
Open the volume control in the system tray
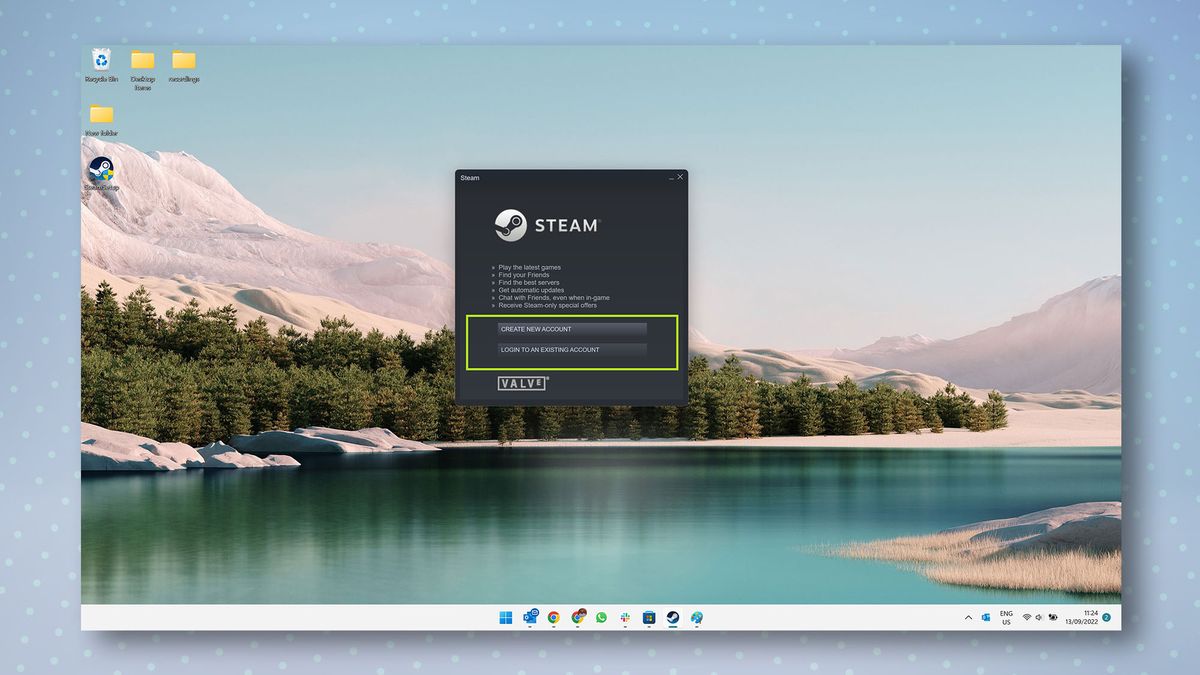pyautogui.click(x=1038, y=618)
